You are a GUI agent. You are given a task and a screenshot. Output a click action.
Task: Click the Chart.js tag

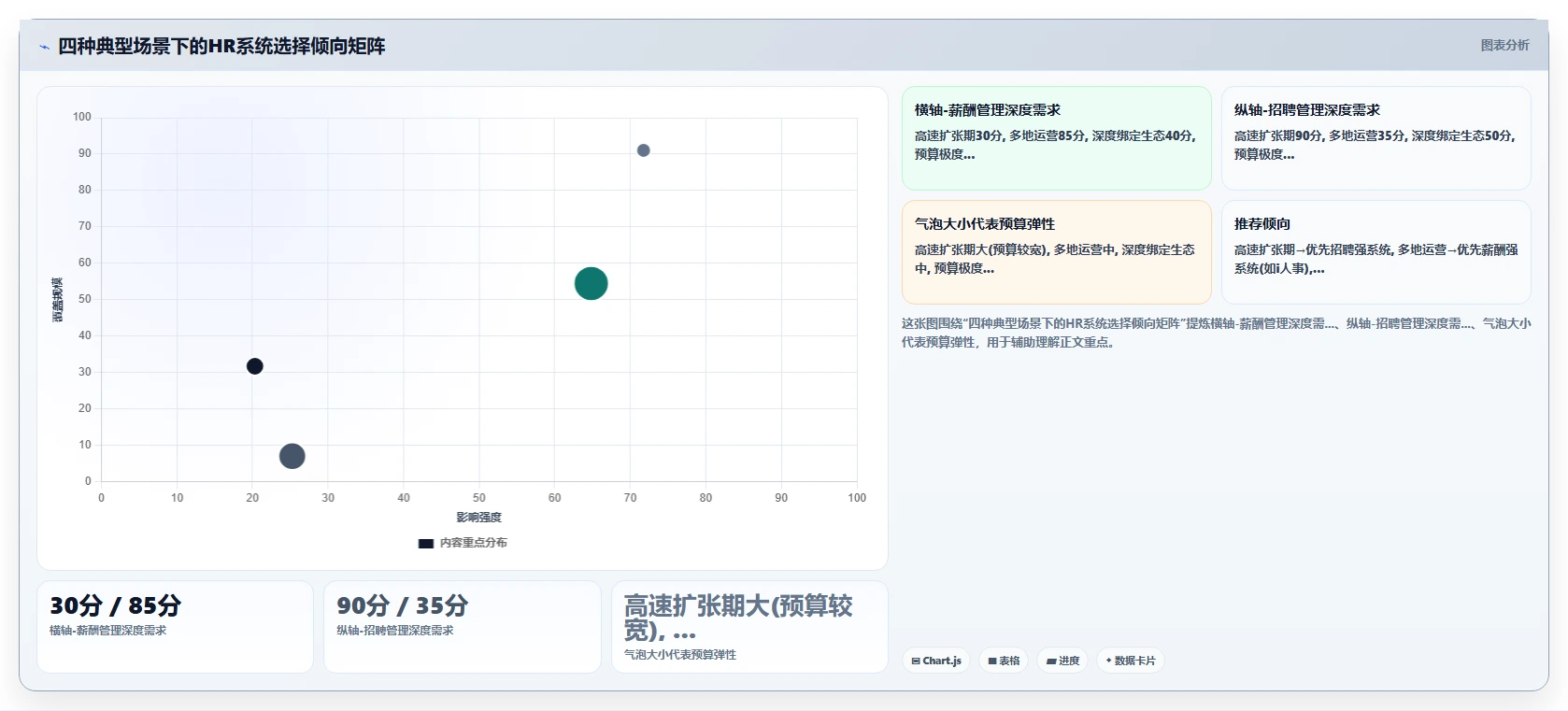(x=936, y=661)
